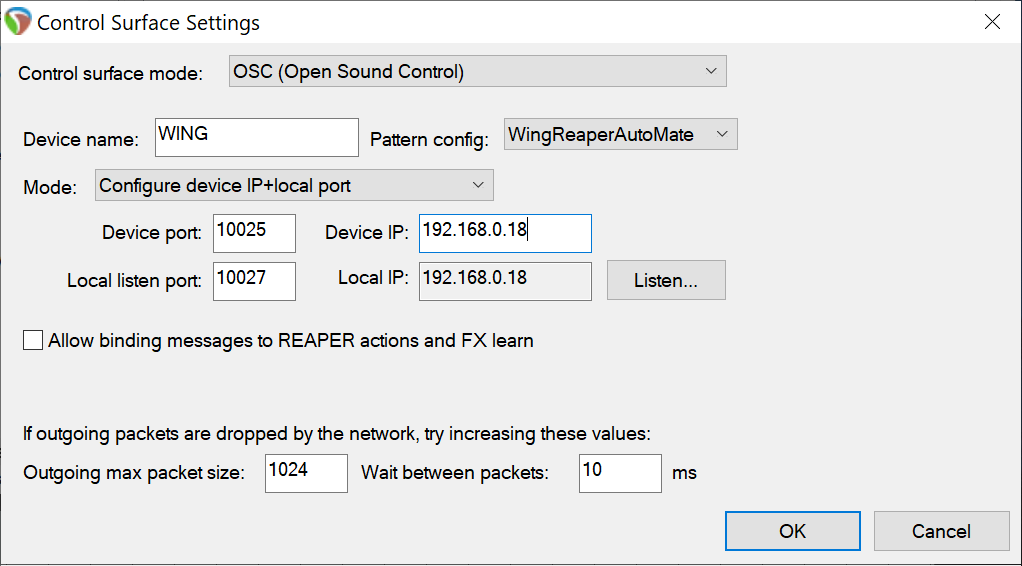Click the Listen... button

[666, 280]
